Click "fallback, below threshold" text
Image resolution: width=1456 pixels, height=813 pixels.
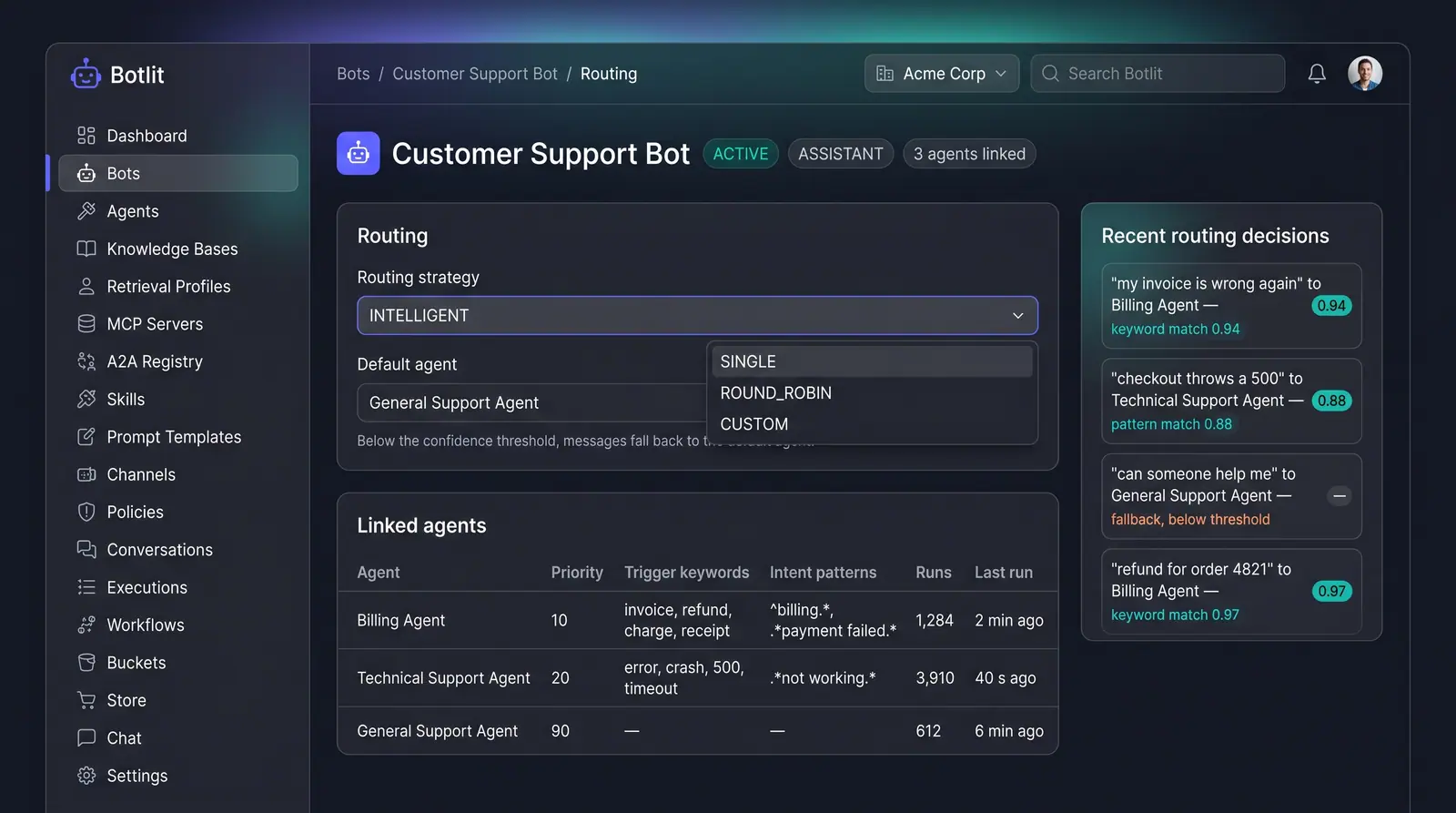[1190, 520]
